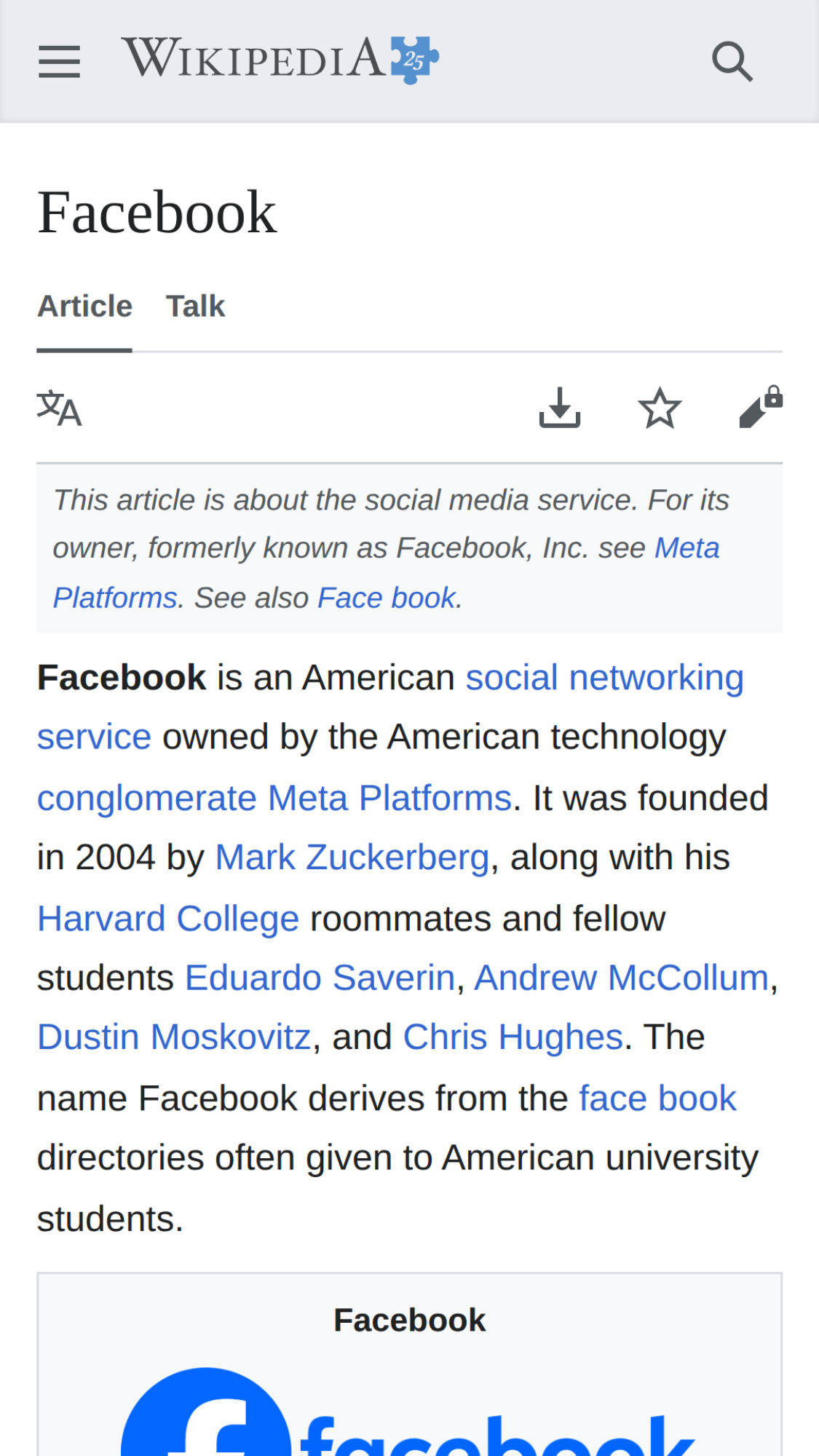Click the locked edit pencil icon
Image resolution: width=819 pixels, height=1456 pixels.
click(x=759, y=408)
